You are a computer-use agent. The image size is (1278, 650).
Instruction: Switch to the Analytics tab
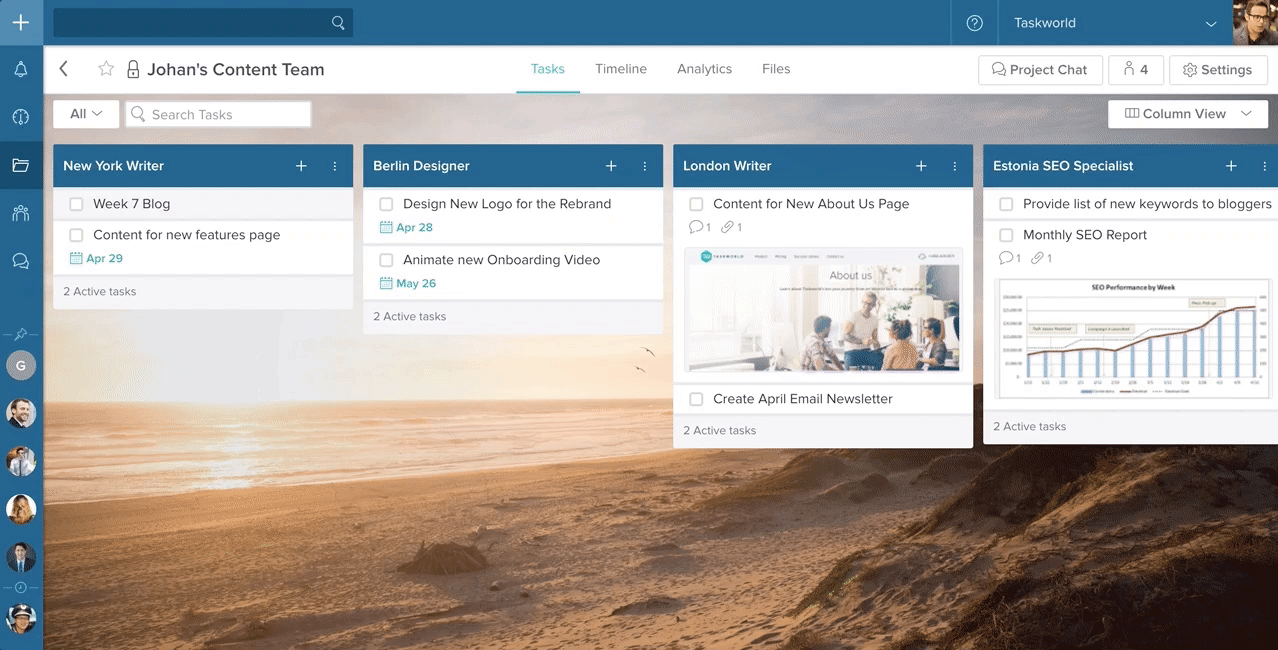pos(704,69)
